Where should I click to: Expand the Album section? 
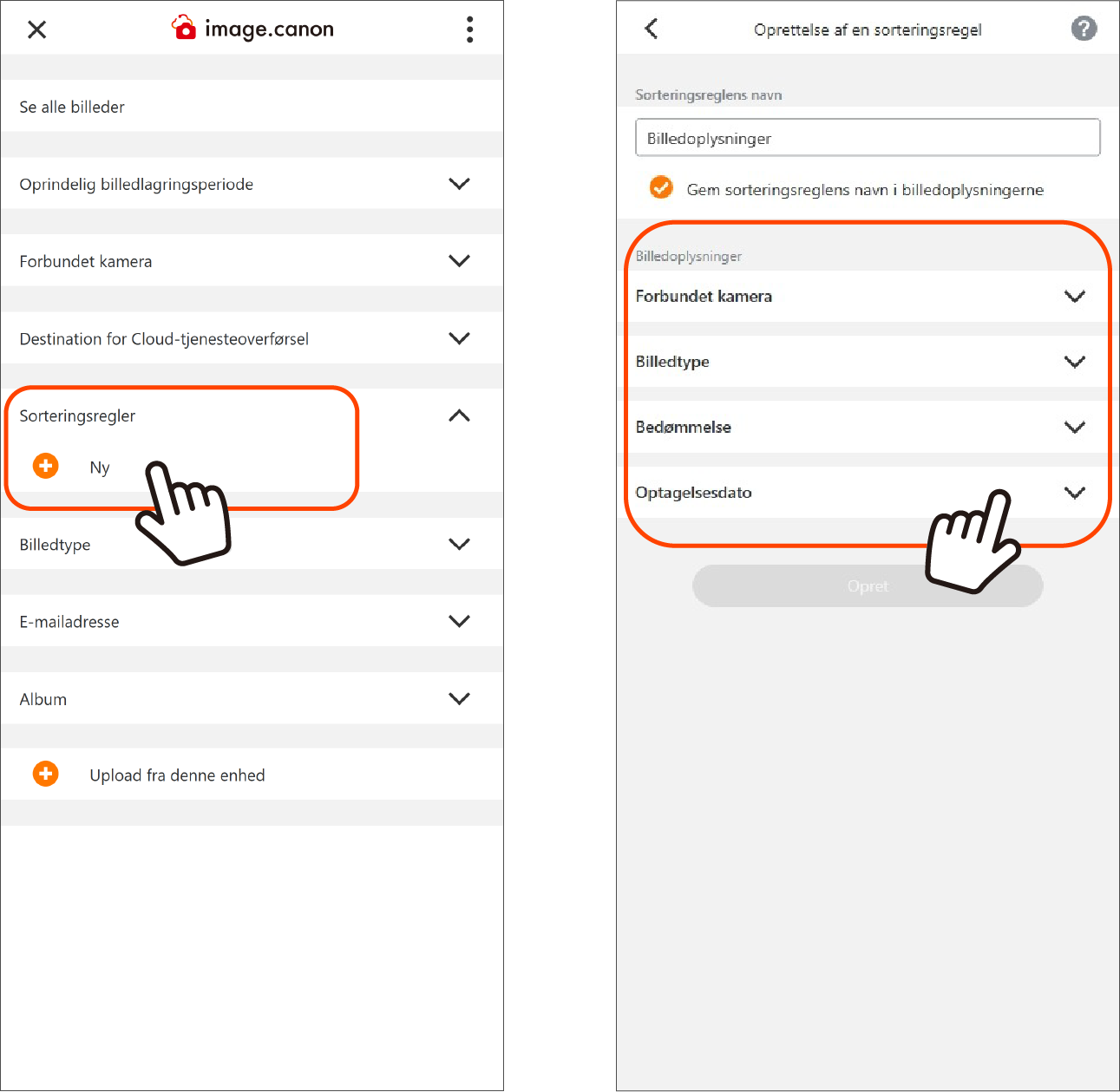[252, 698]
